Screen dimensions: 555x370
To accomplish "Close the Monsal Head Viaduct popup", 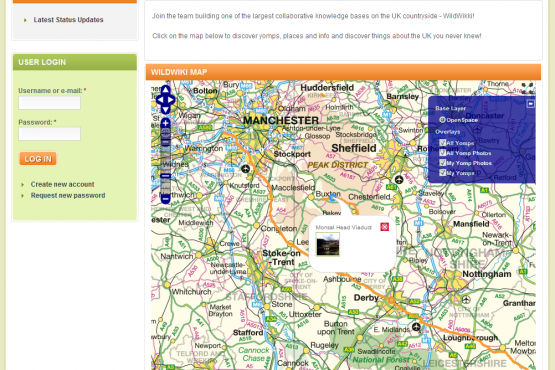I will coord(384,227).
